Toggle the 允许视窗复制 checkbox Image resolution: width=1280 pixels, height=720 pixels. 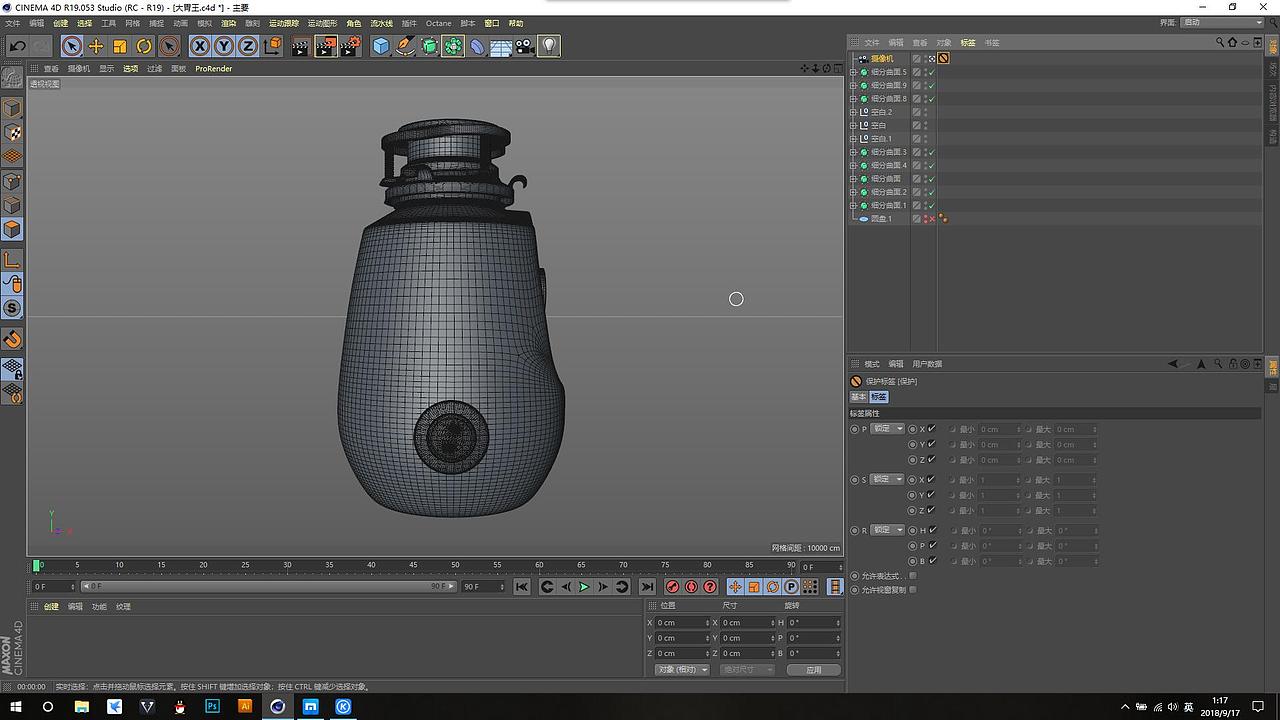[913, 590]
